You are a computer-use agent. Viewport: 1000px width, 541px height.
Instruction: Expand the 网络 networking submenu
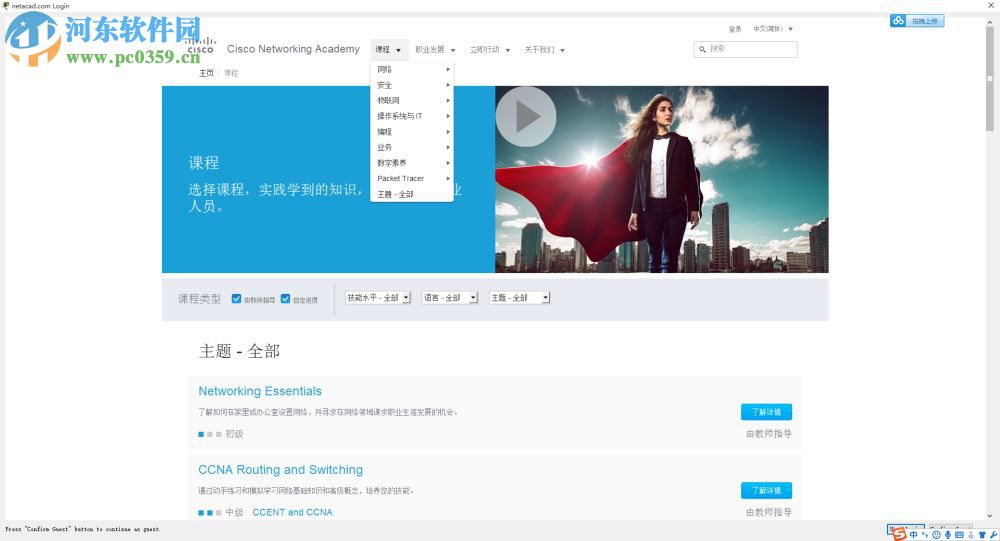(x=412, y=69)
